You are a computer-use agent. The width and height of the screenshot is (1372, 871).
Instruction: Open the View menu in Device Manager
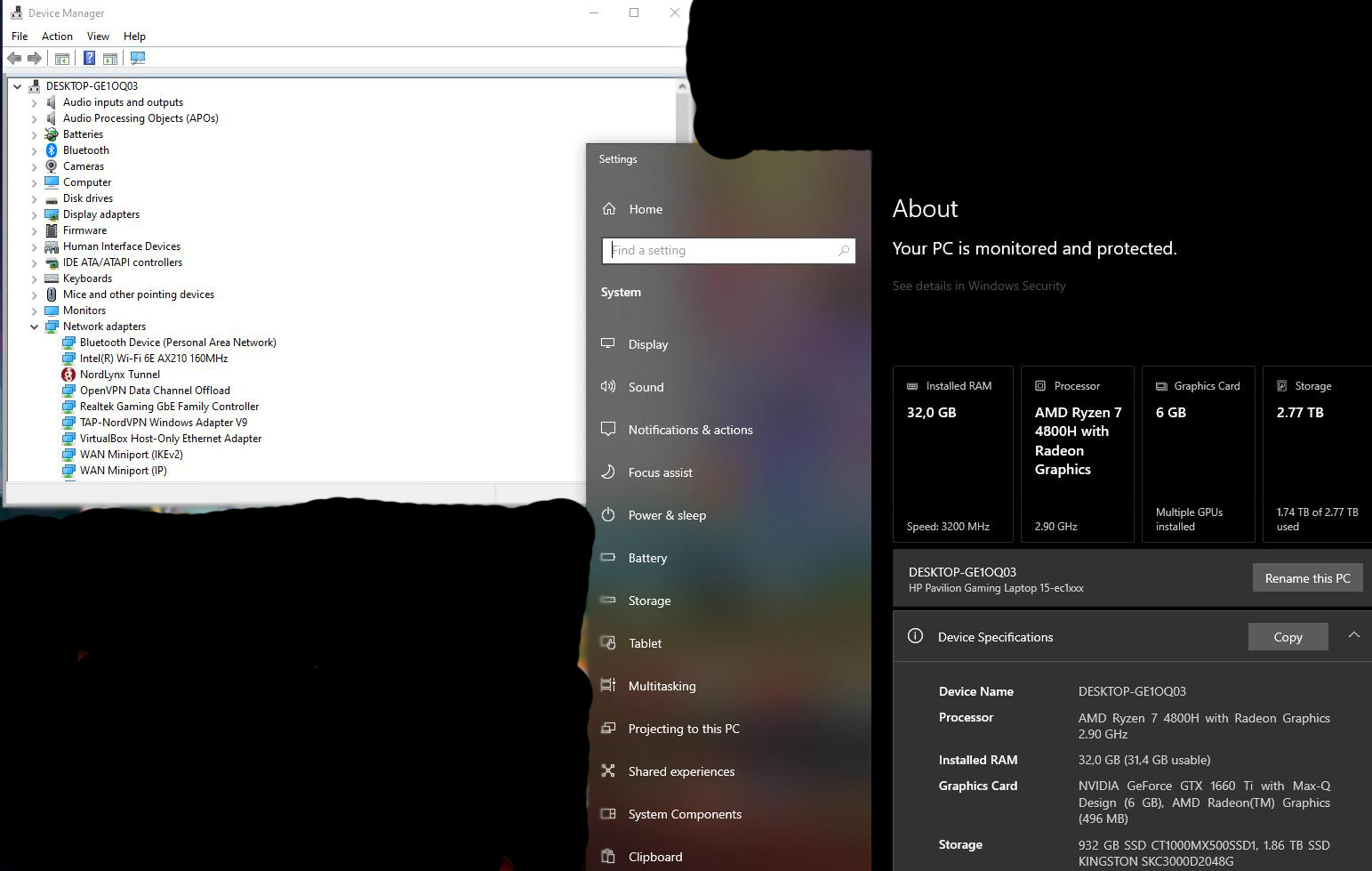coord(98,36)
